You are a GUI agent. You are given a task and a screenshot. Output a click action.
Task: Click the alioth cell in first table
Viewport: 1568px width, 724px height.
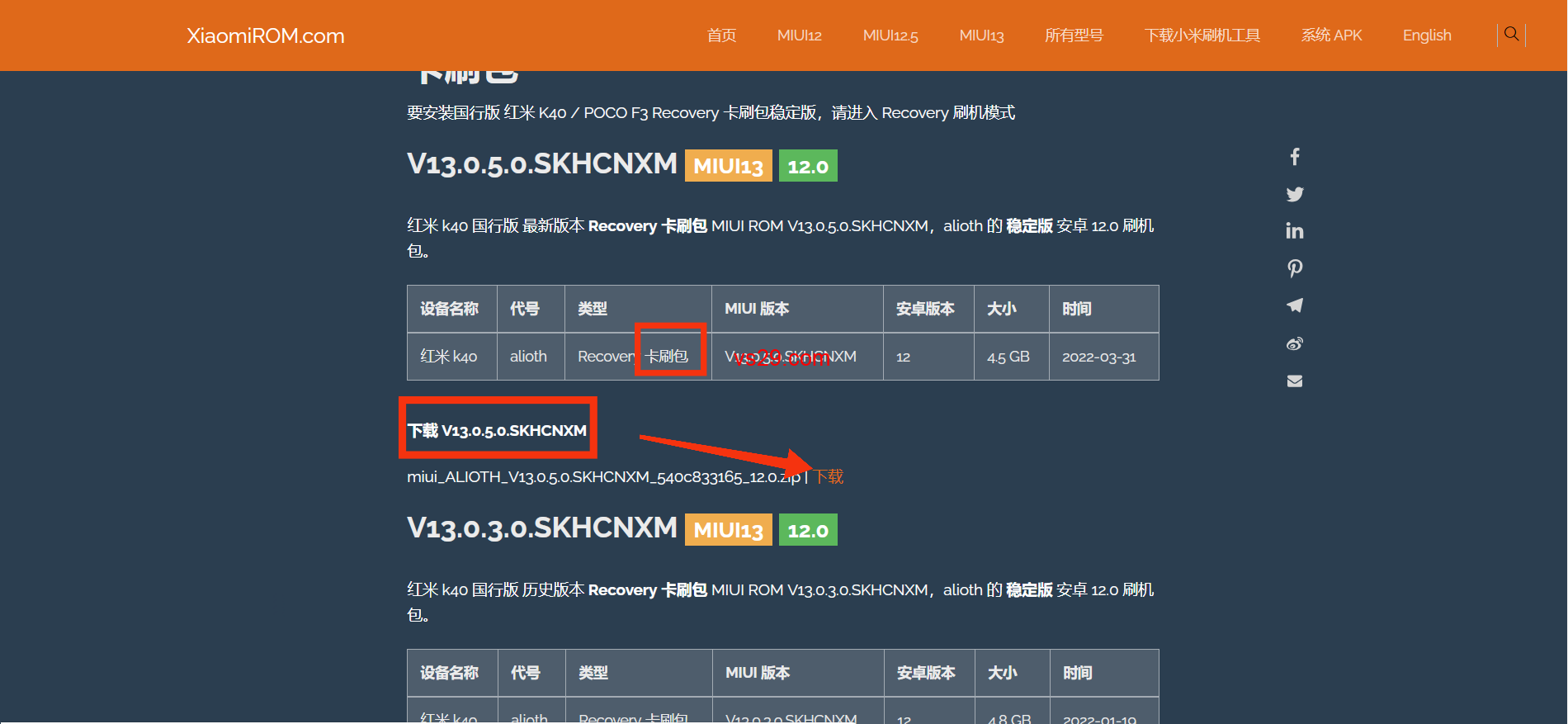click(x=531, y=357)
